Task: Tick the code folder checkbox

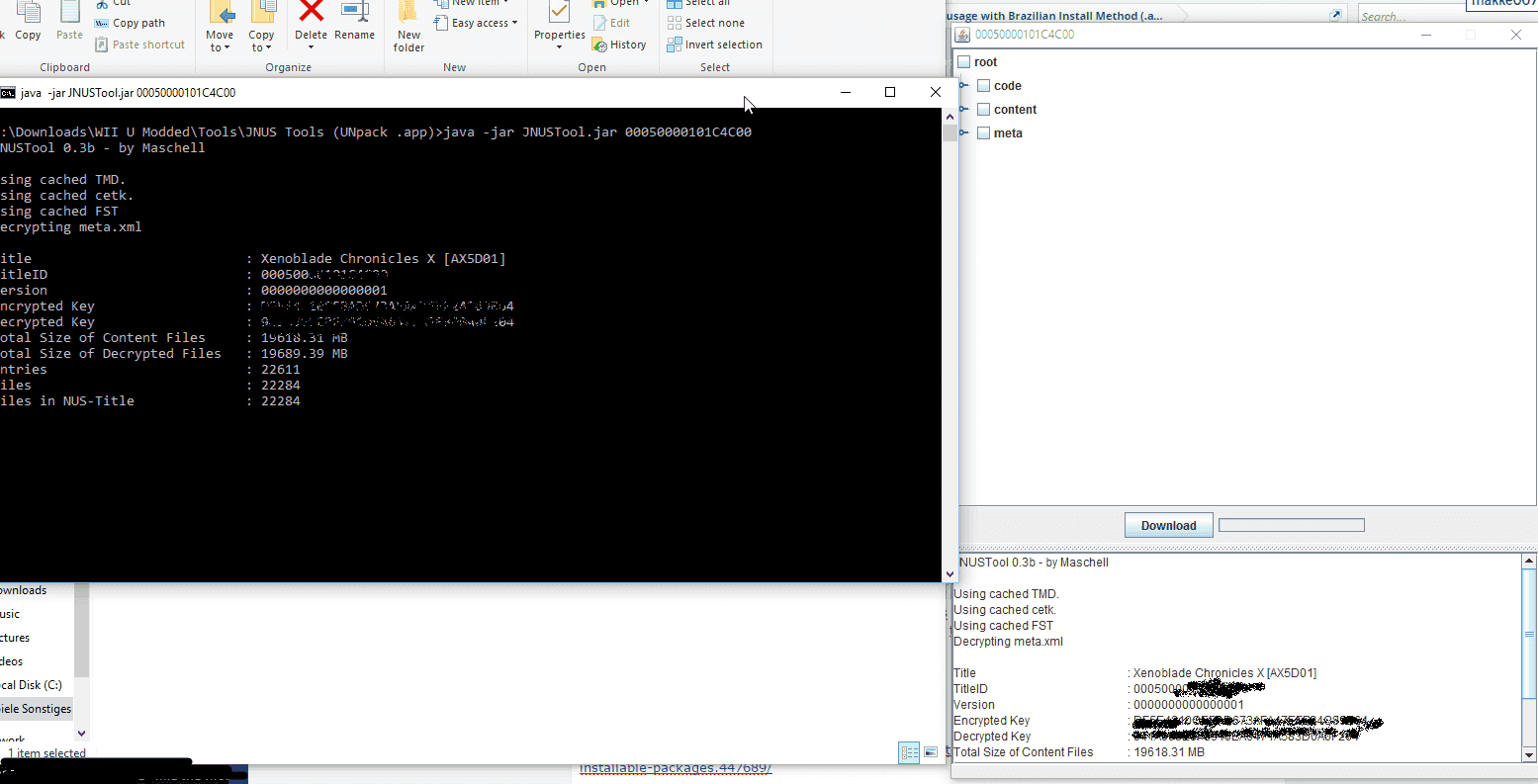Action: coord(984,86)
